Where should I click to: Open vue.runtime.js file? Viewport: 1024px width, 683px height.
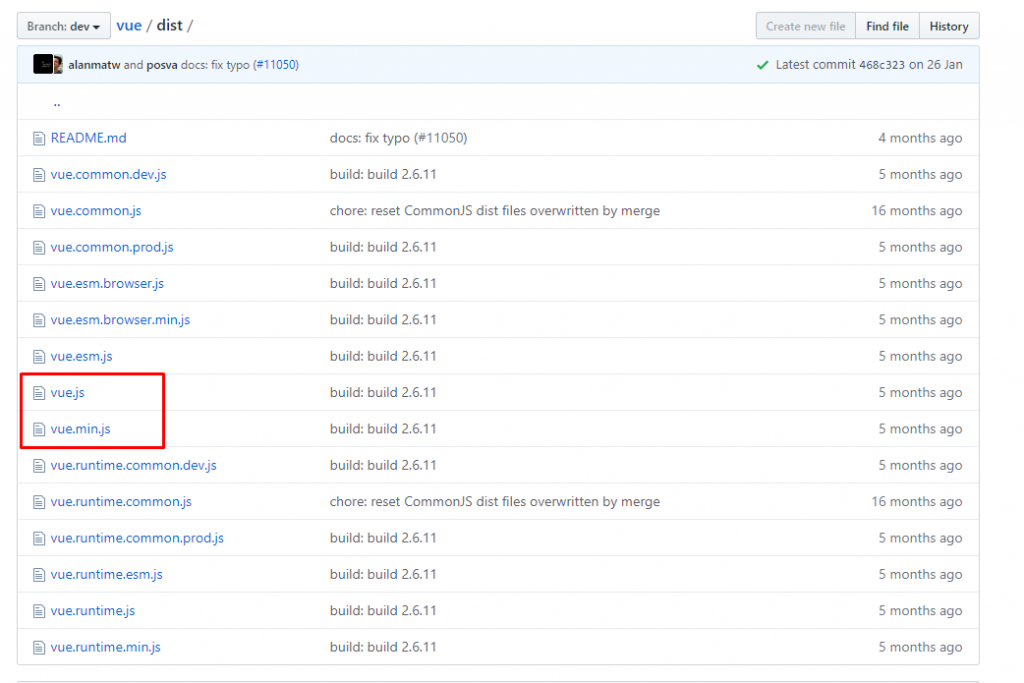point(93,611)
